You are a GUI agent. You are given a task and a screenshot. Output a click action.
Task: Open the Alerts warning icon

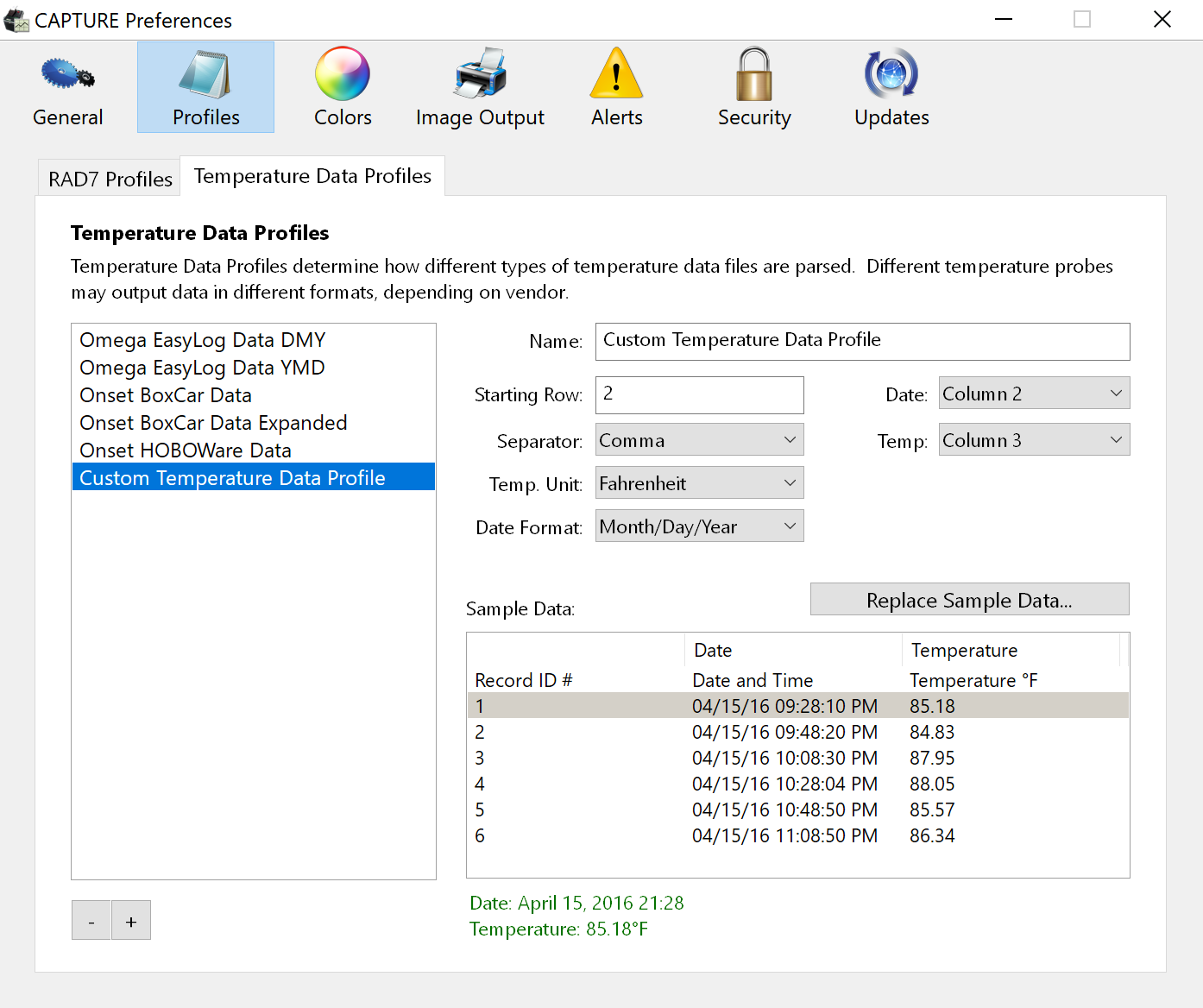click(x=616, y=74)
